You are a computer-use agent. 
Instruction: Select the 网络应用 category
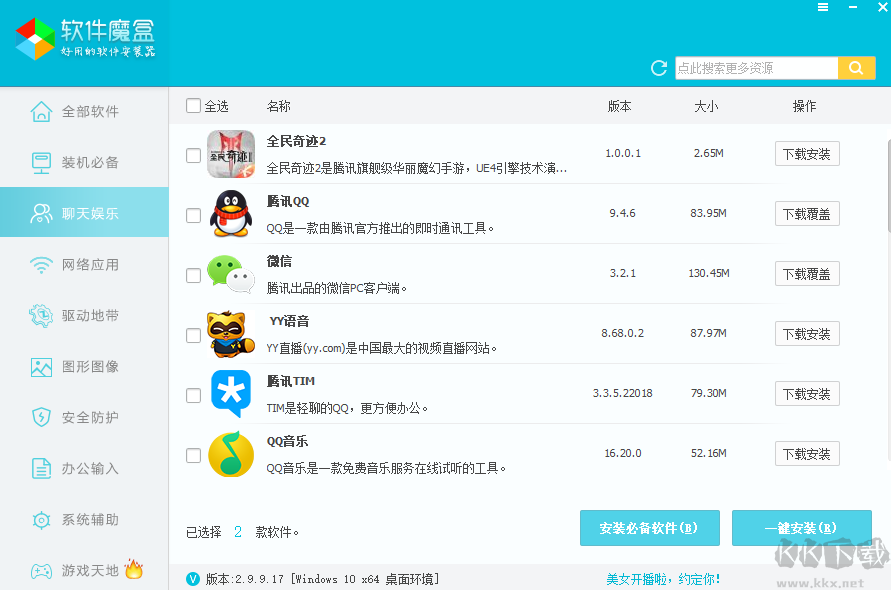(x=84, y=265)
